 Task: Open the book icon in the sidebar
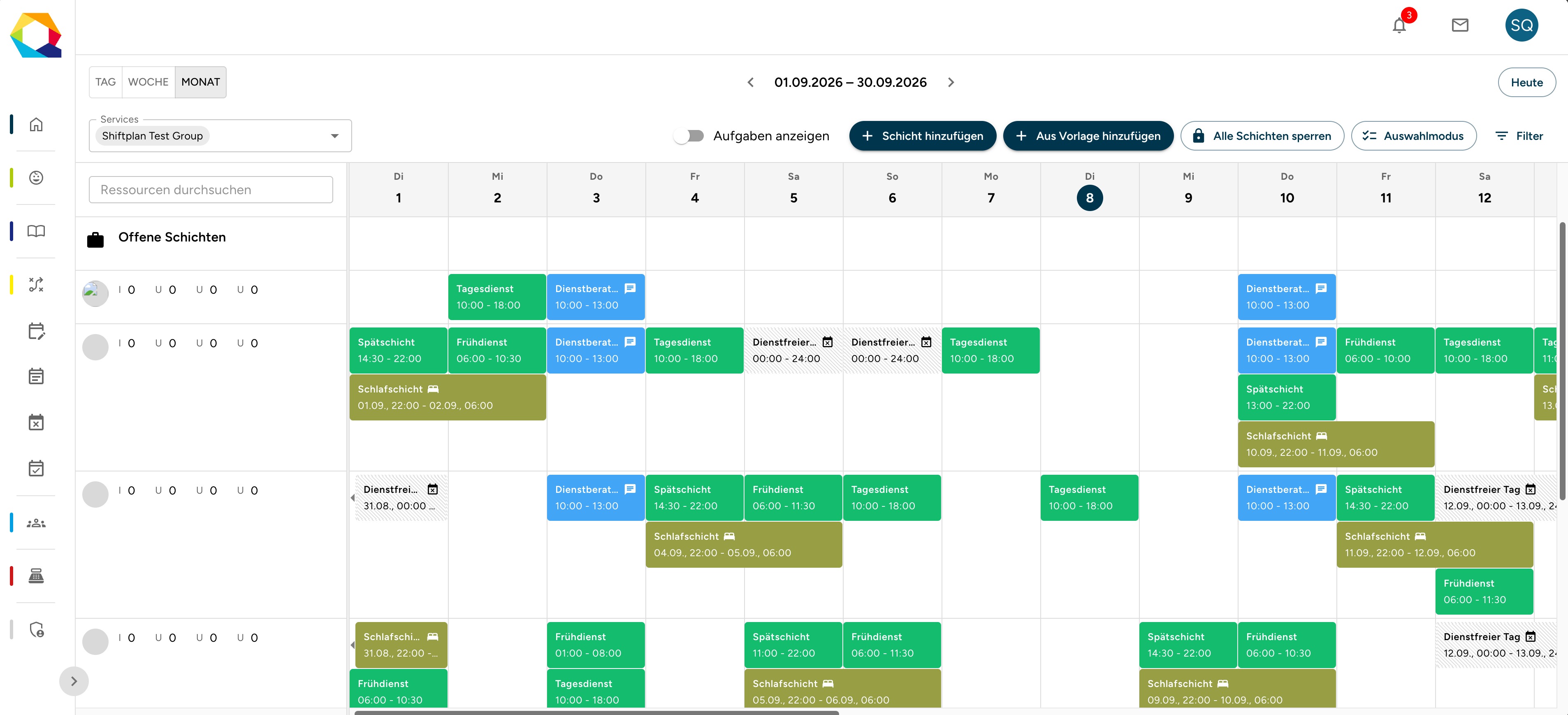point(36,231)
